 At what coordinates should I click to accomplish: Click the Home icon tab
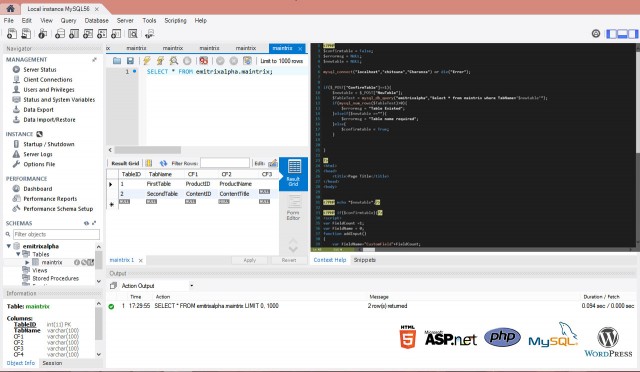click(10, 8)
